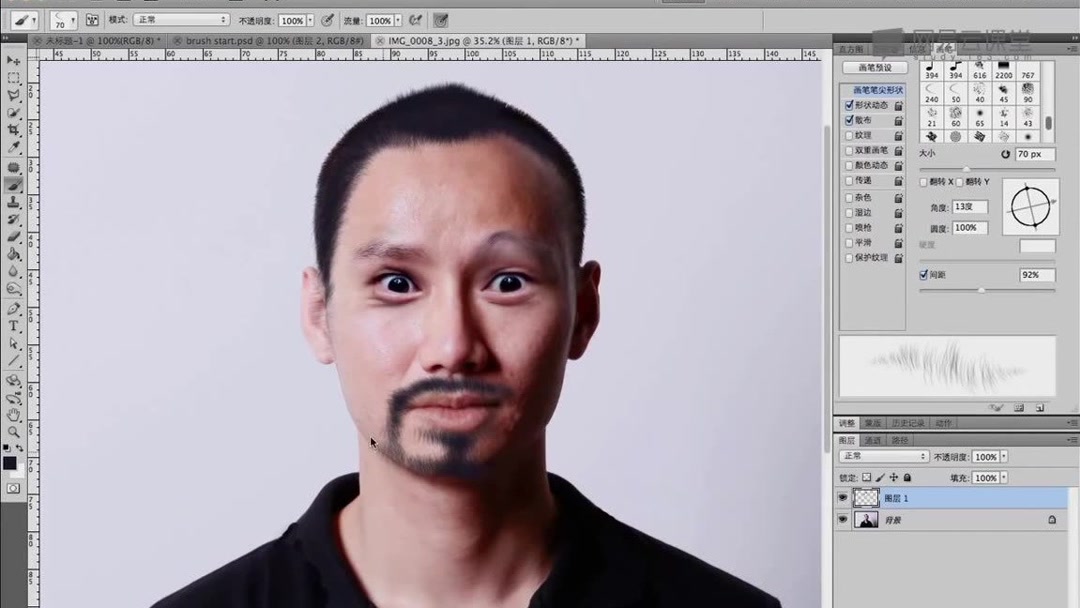The width and height of the screenshot is (1080, 608).
Task: Enable the 纹理 brush texture option
Action: [x=850, y=135]
